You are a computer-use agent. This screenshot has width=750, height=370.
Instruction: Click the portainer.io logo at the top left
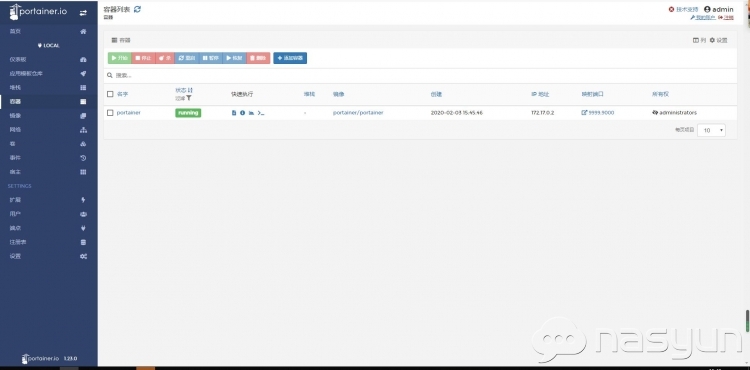(39, 11)
